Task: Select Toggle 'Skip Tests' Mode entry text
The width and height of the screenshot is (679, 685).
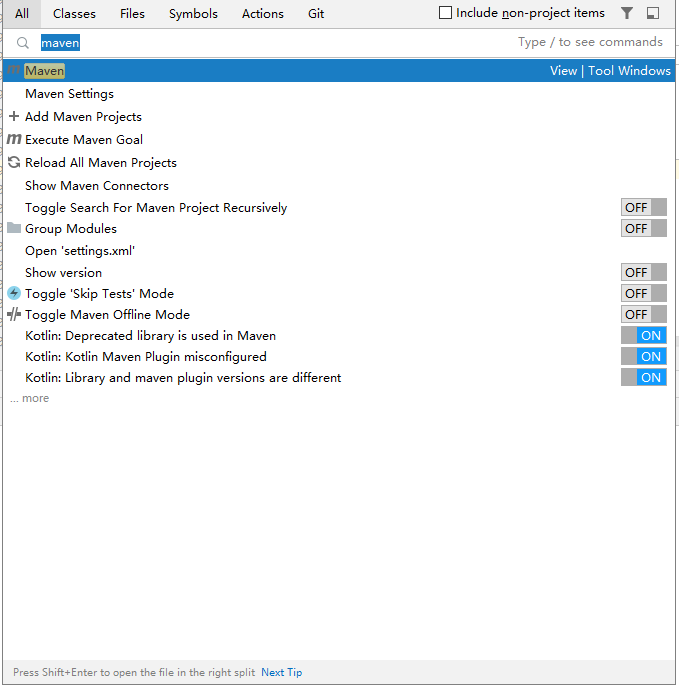Action: 100,294
